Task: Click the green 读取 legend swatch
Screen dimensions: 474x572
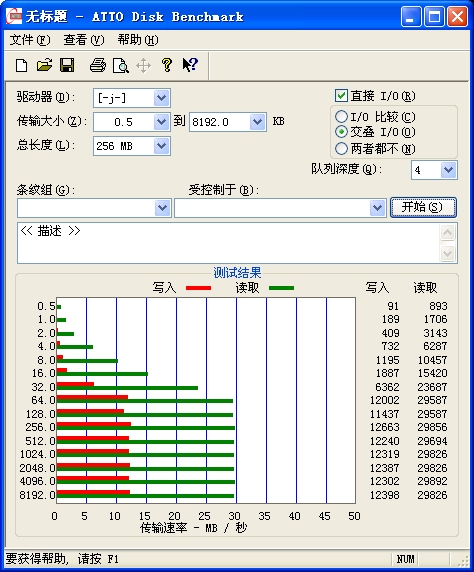Action: click(x=281, y=288)
